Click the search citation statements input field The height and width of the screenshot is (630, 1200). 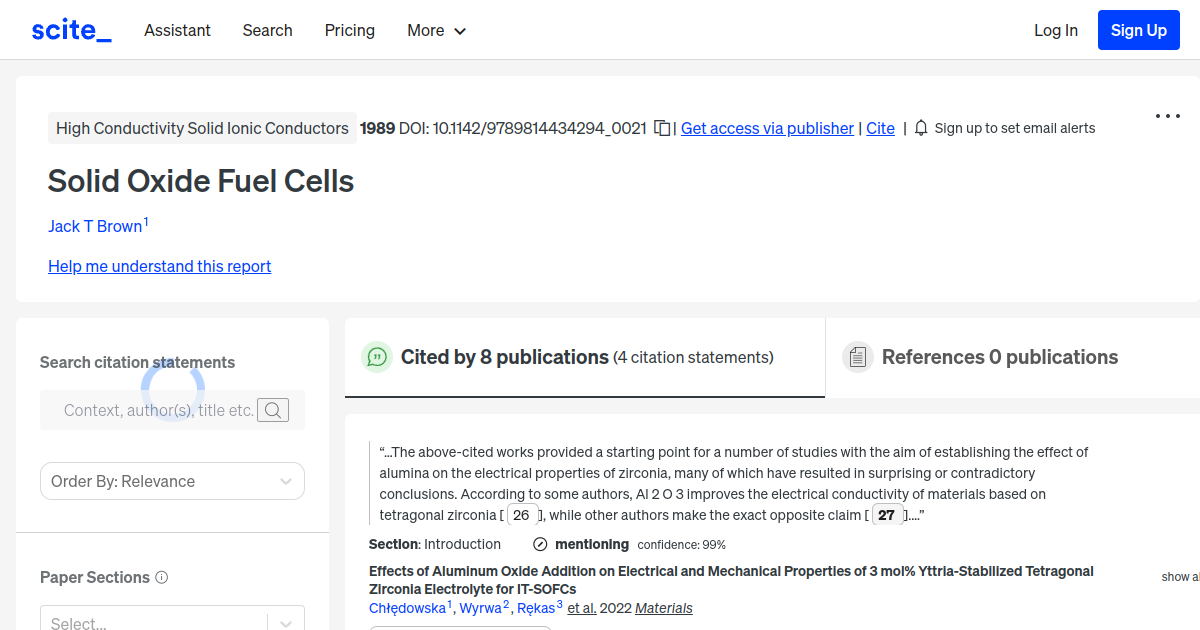click(155, 410)
